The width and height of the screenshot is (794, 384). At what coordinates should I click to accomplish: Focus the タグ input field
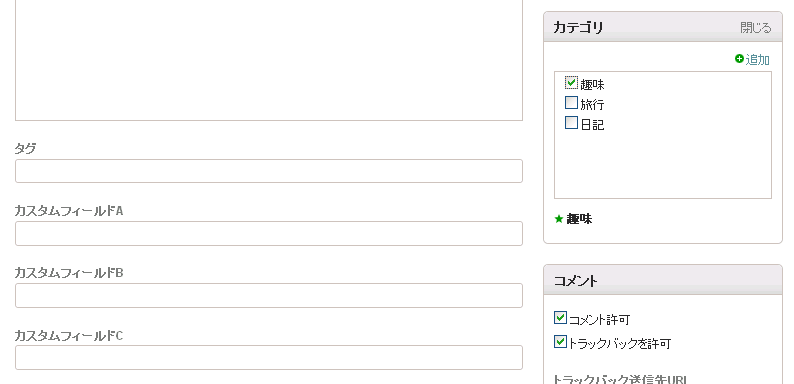[x=269, y=171]
